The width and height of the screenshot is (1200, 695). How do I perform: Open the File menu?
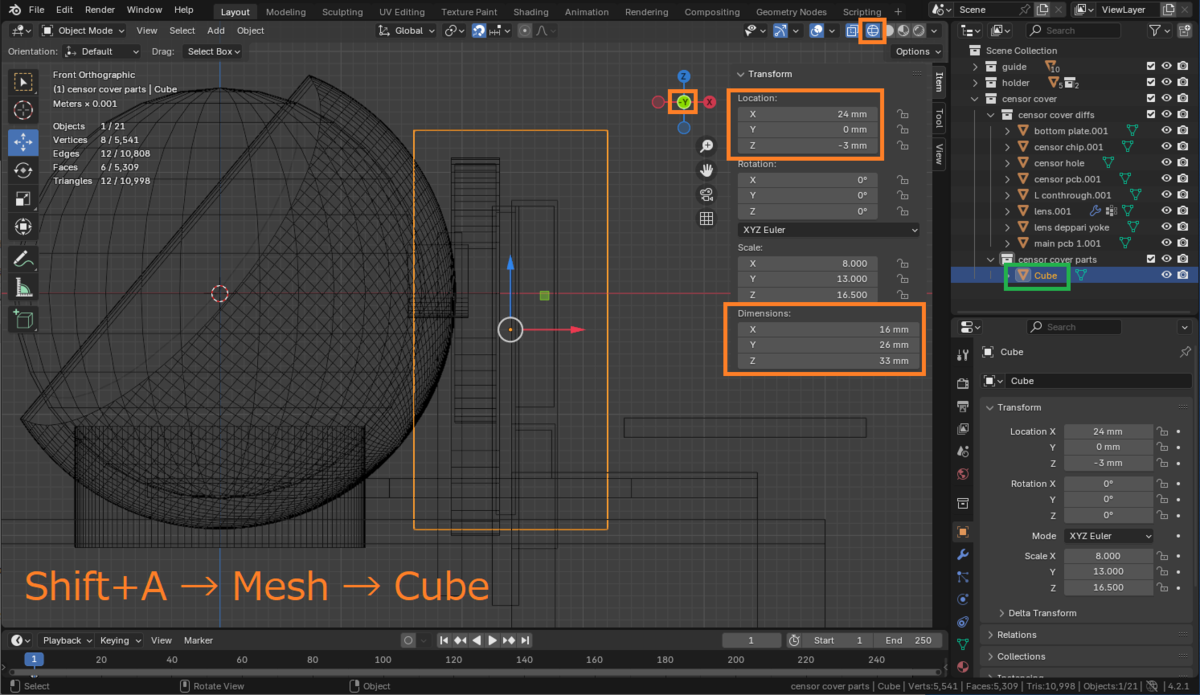[x=36, y=9]
